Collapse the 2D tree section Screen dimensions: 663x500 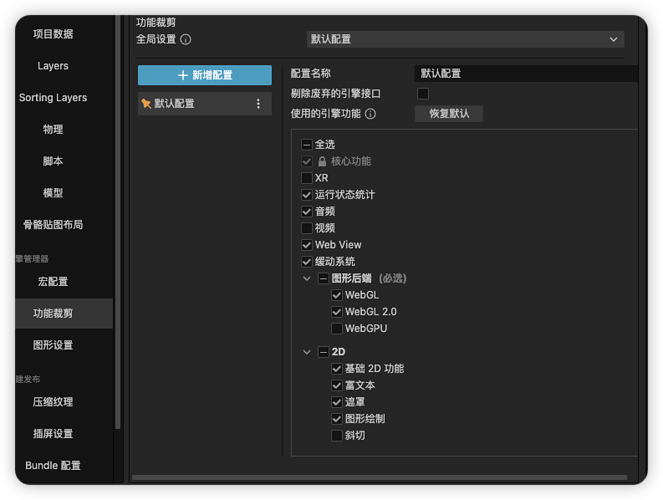[x=307, y=352]
